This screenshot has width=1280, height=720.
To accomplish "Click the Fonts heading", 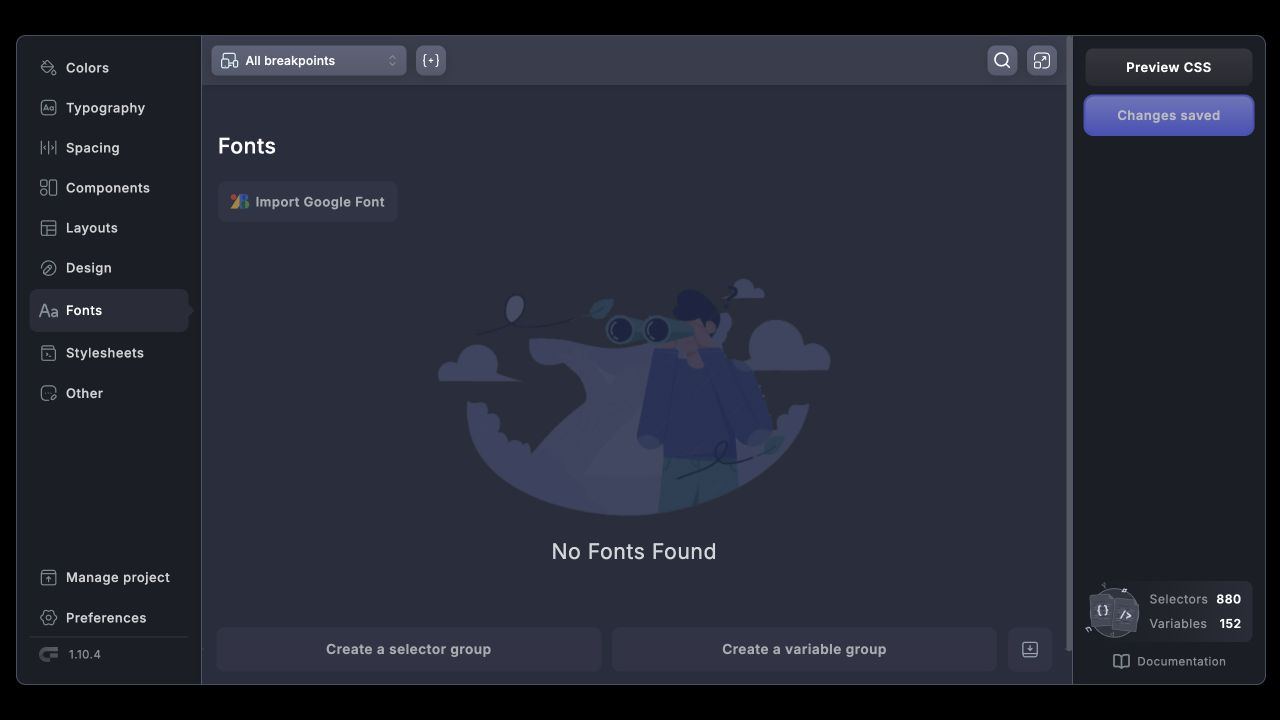I will pyautogui.click(x=247, y=147).
